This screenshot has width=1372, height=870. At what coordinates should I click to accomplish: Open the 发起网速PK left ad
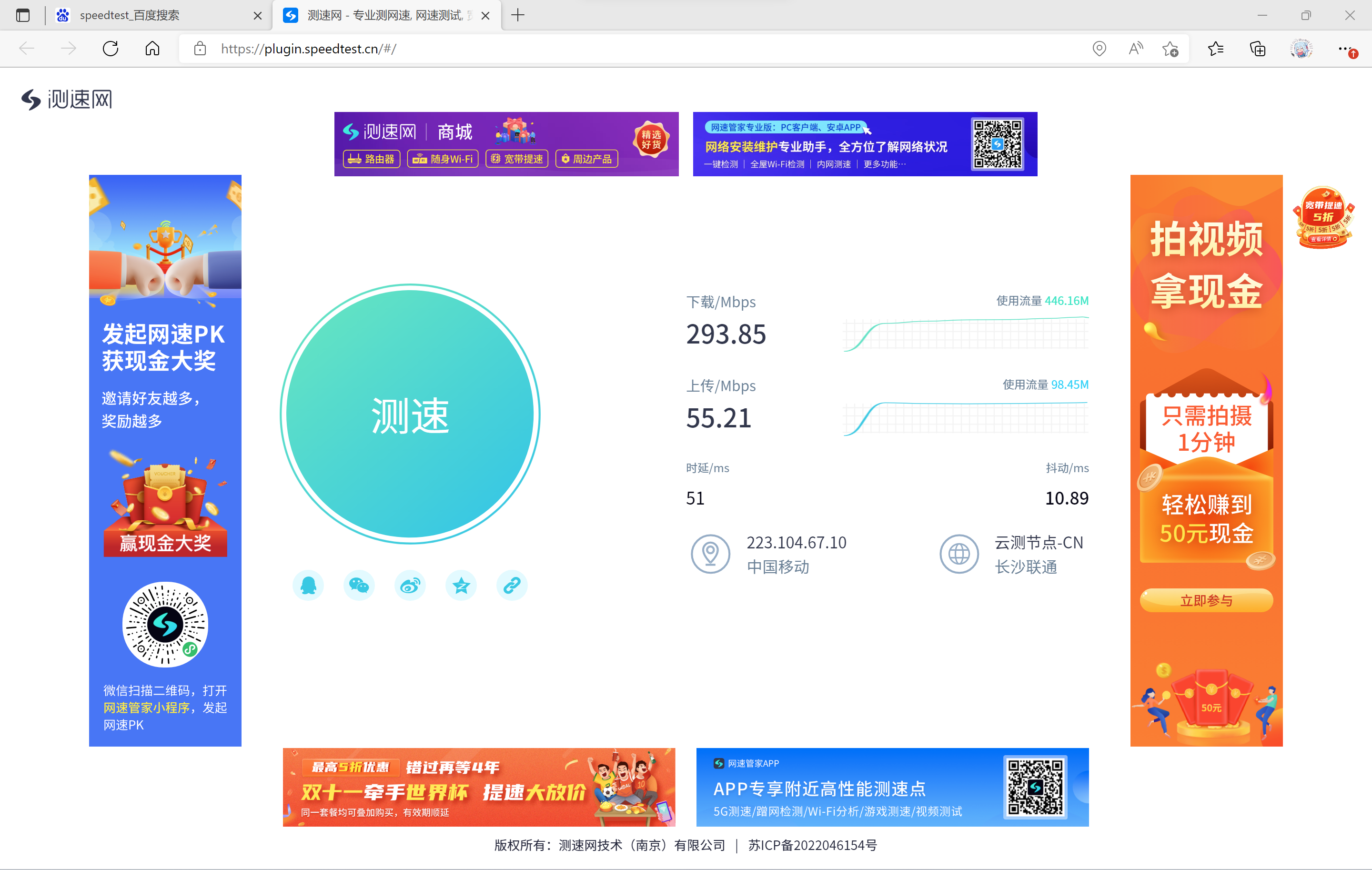pos(165,460)
